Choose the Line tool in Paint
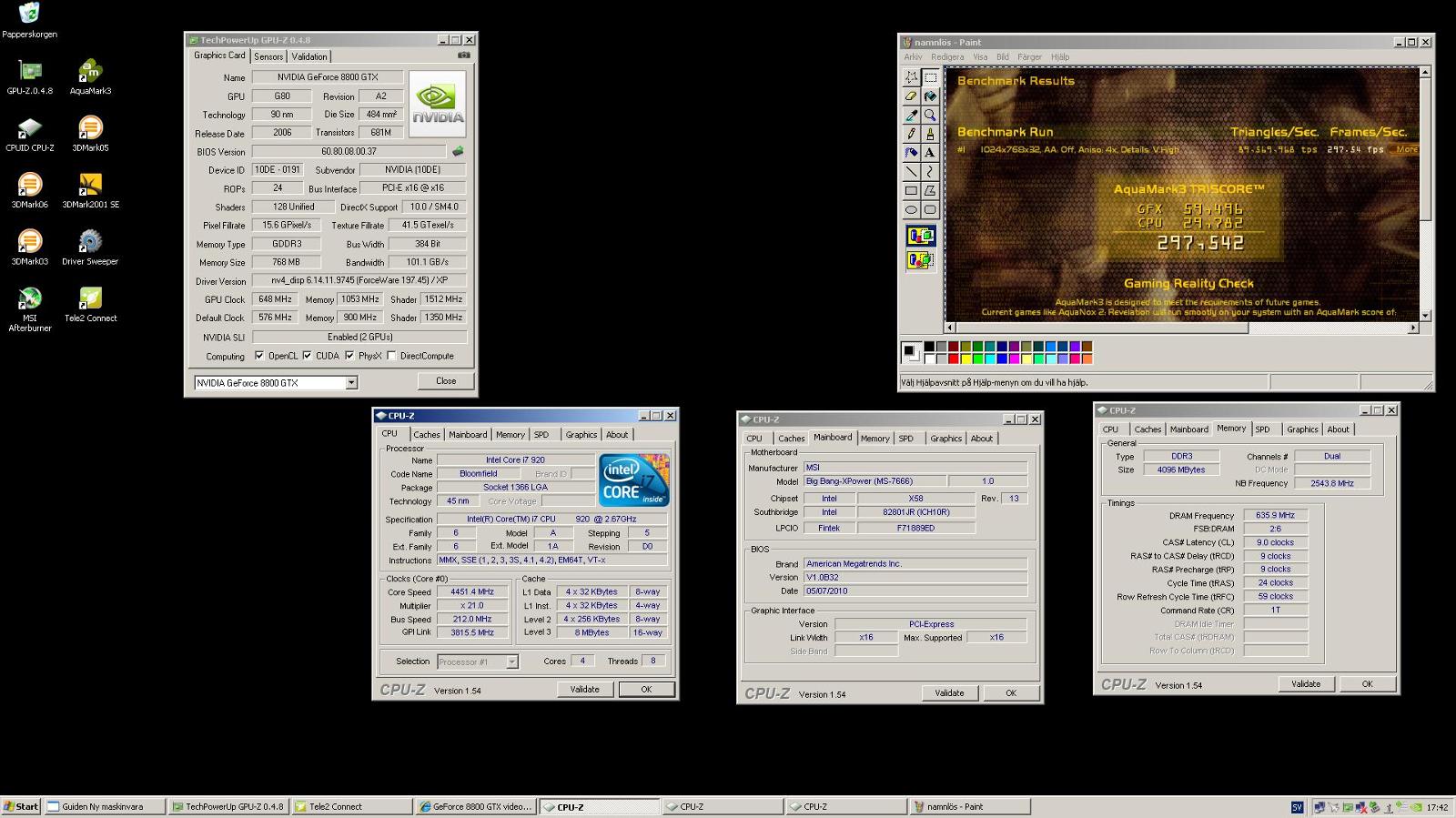 pos(911,171)
